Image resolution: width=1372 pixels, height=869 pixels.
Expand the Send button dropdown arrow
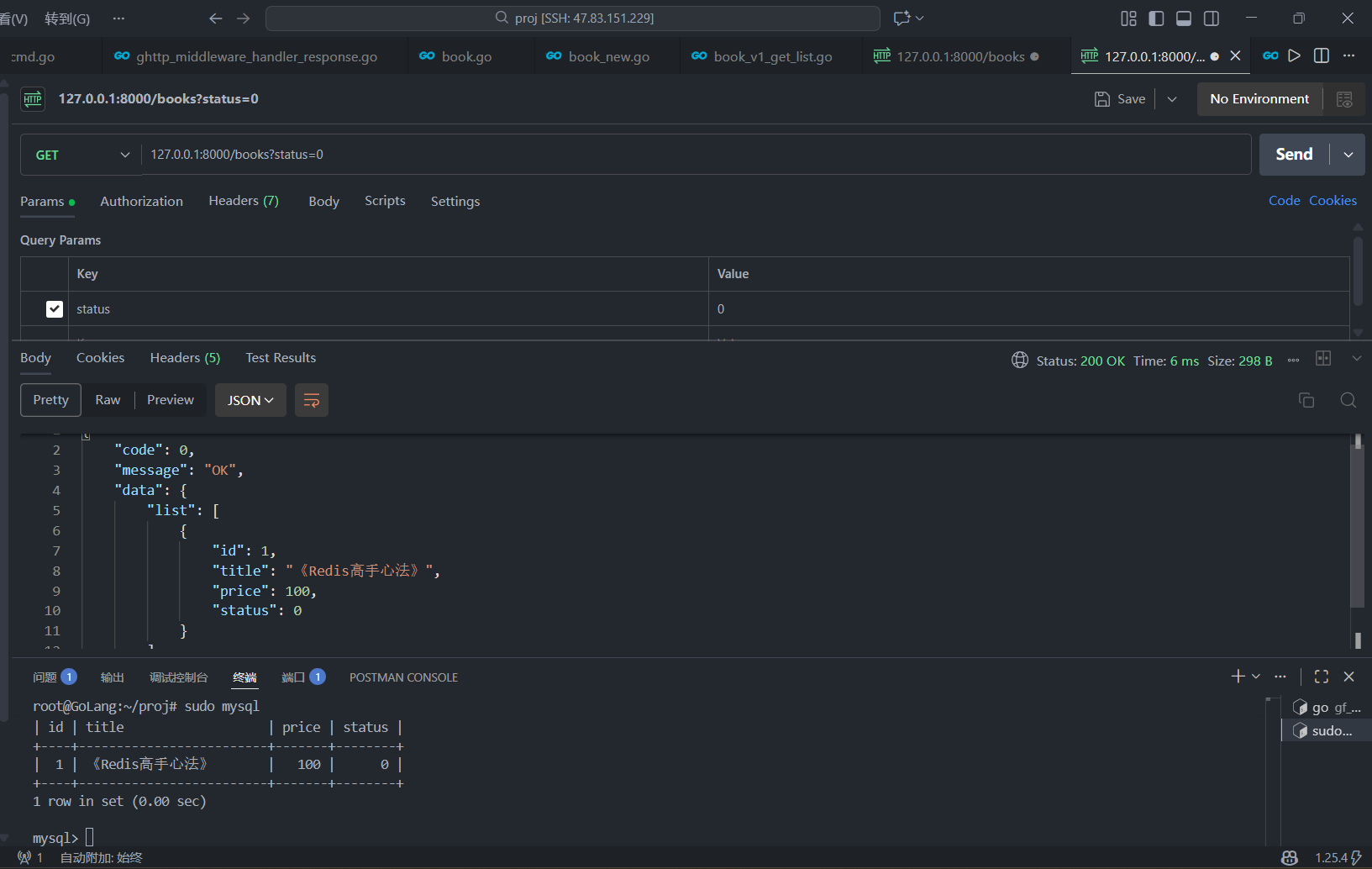coord(1348,155)
